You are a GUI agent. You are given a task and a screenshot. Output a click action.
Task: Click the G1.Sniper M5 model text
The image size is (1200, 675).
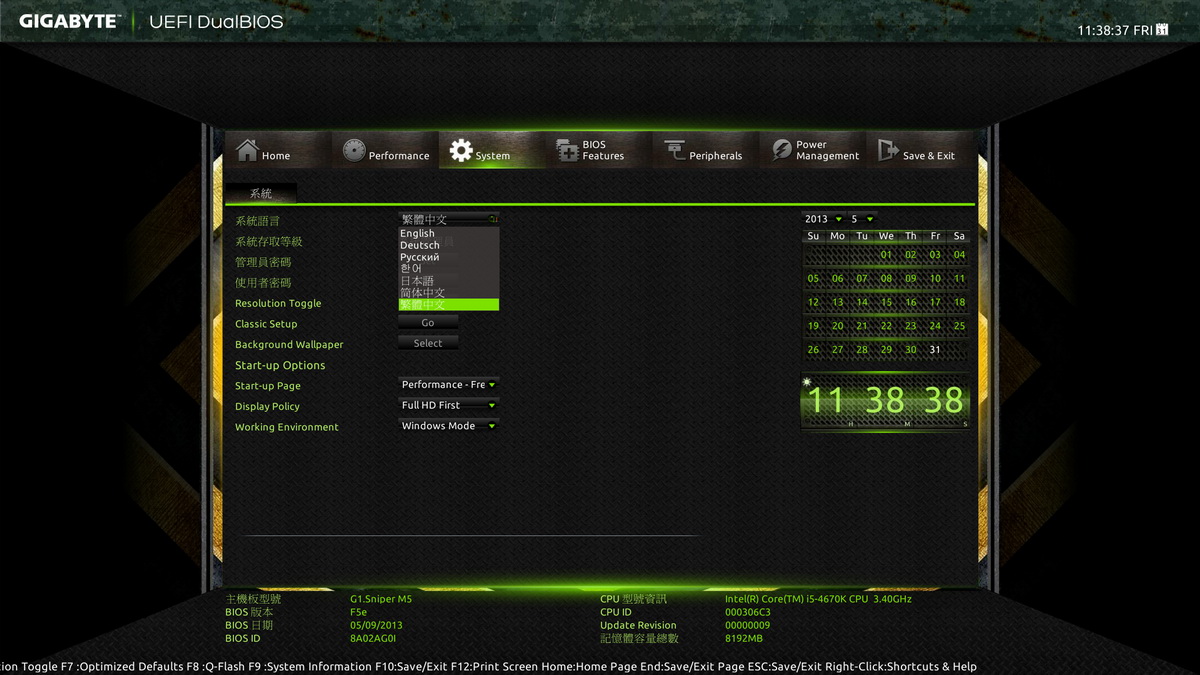click(380, 599)
